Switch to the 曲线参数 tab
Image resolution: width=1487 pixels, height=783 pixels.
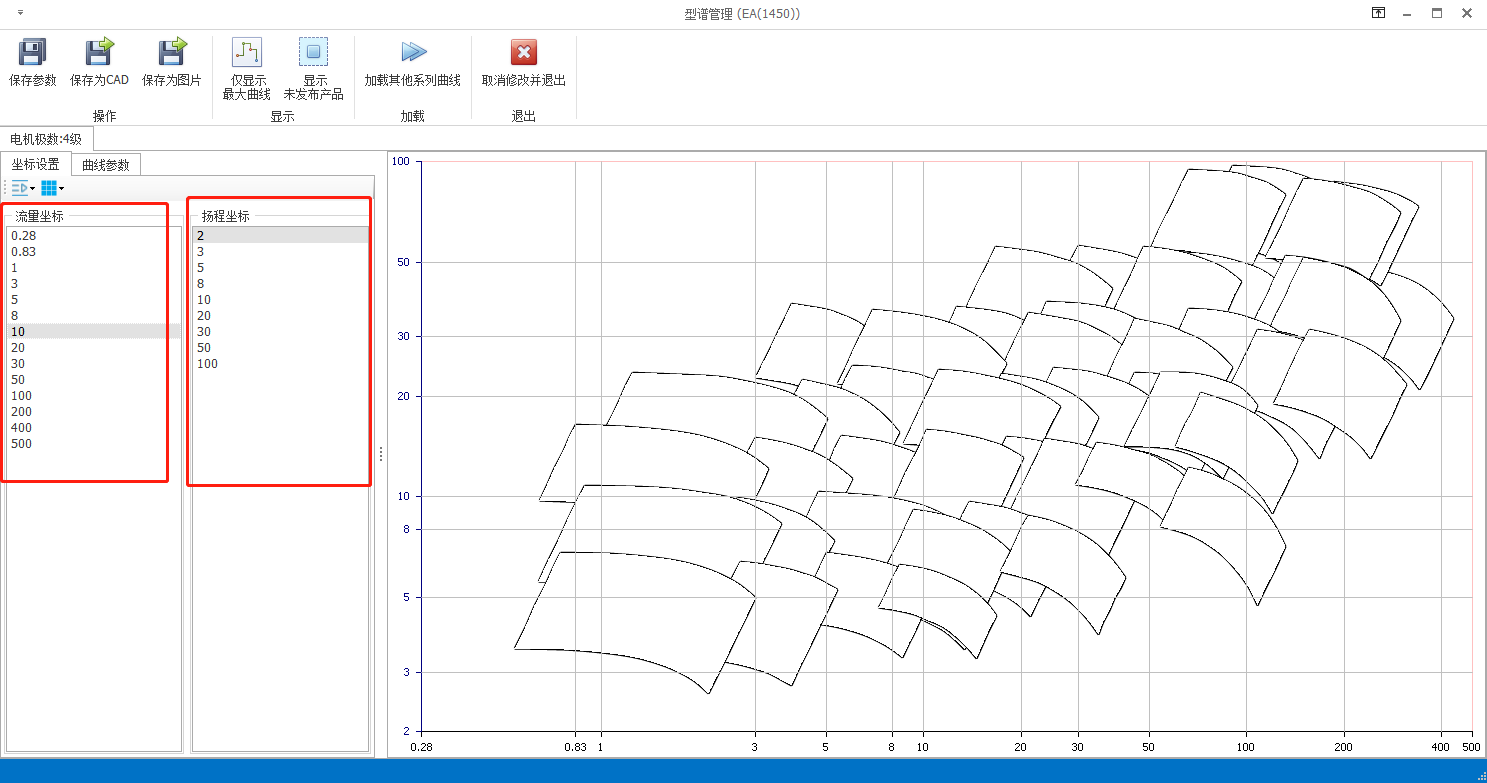[x=106, y=164]
